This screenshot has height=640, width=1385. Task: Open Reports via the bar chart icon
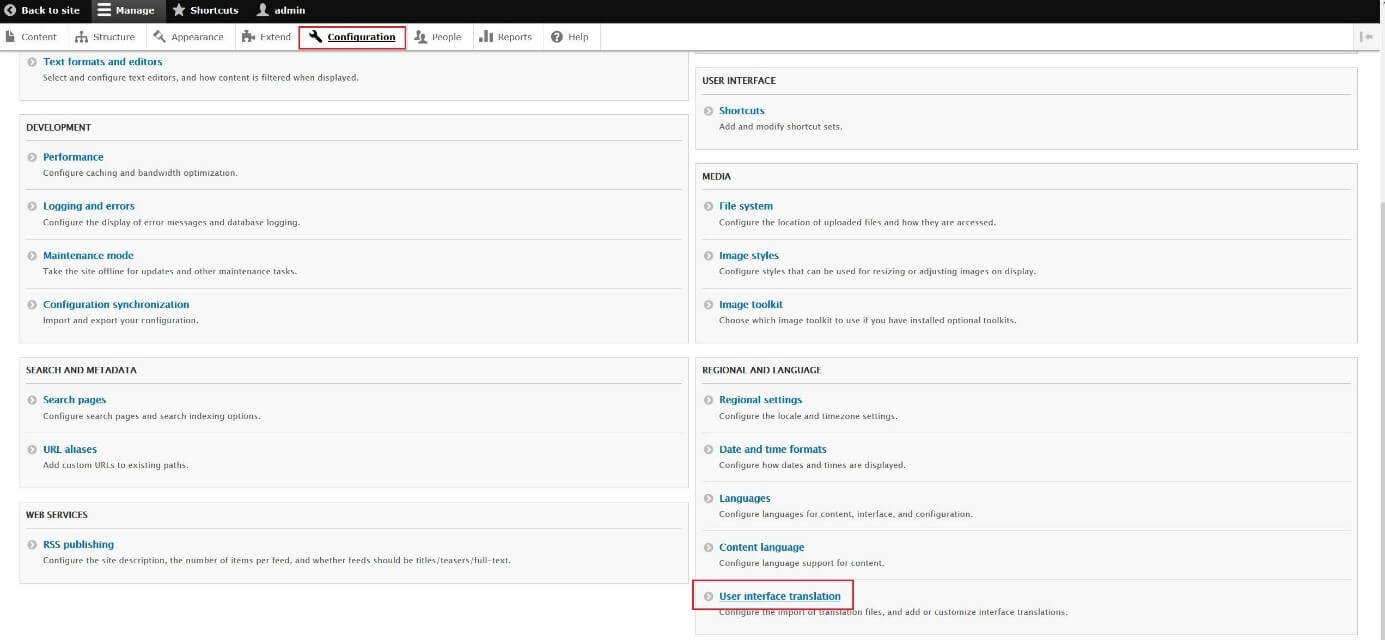tap(487, 37)
